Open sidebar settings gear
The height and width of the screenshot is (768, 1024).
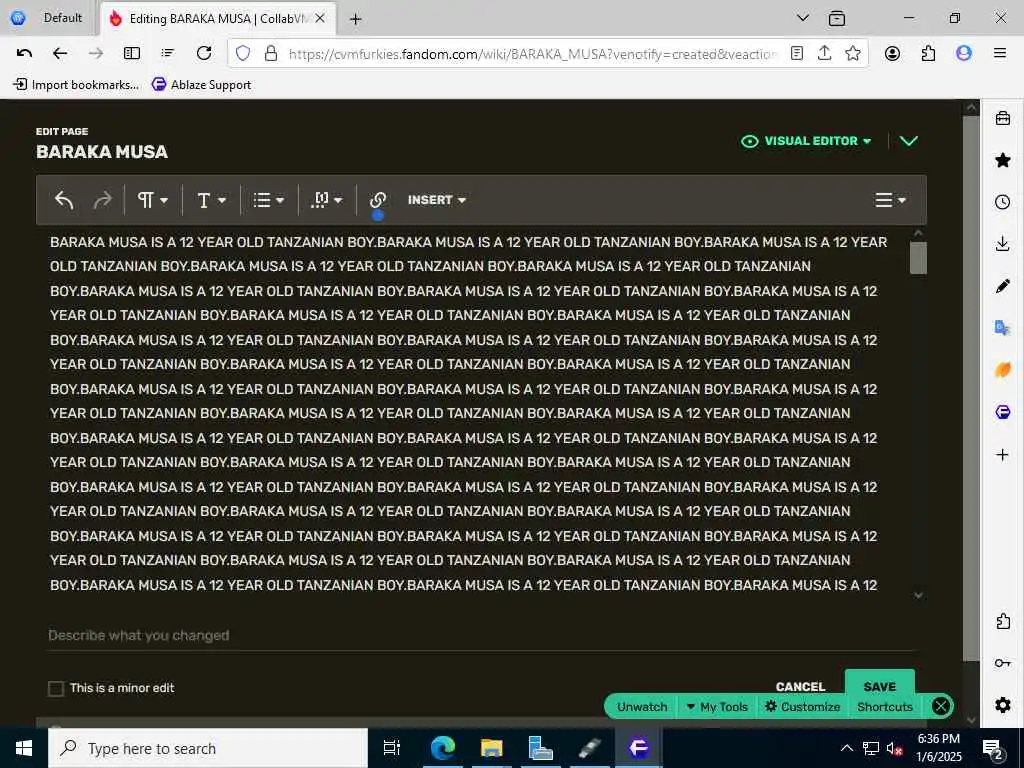1002,705
